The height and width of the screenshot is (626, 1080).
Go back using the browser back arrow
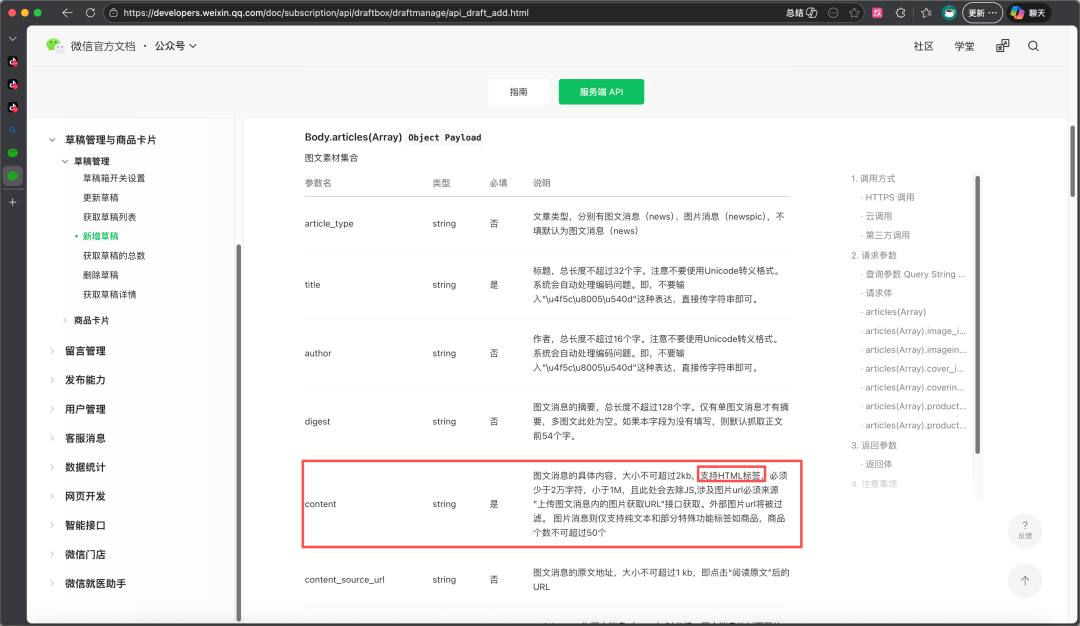coord(67,12)
